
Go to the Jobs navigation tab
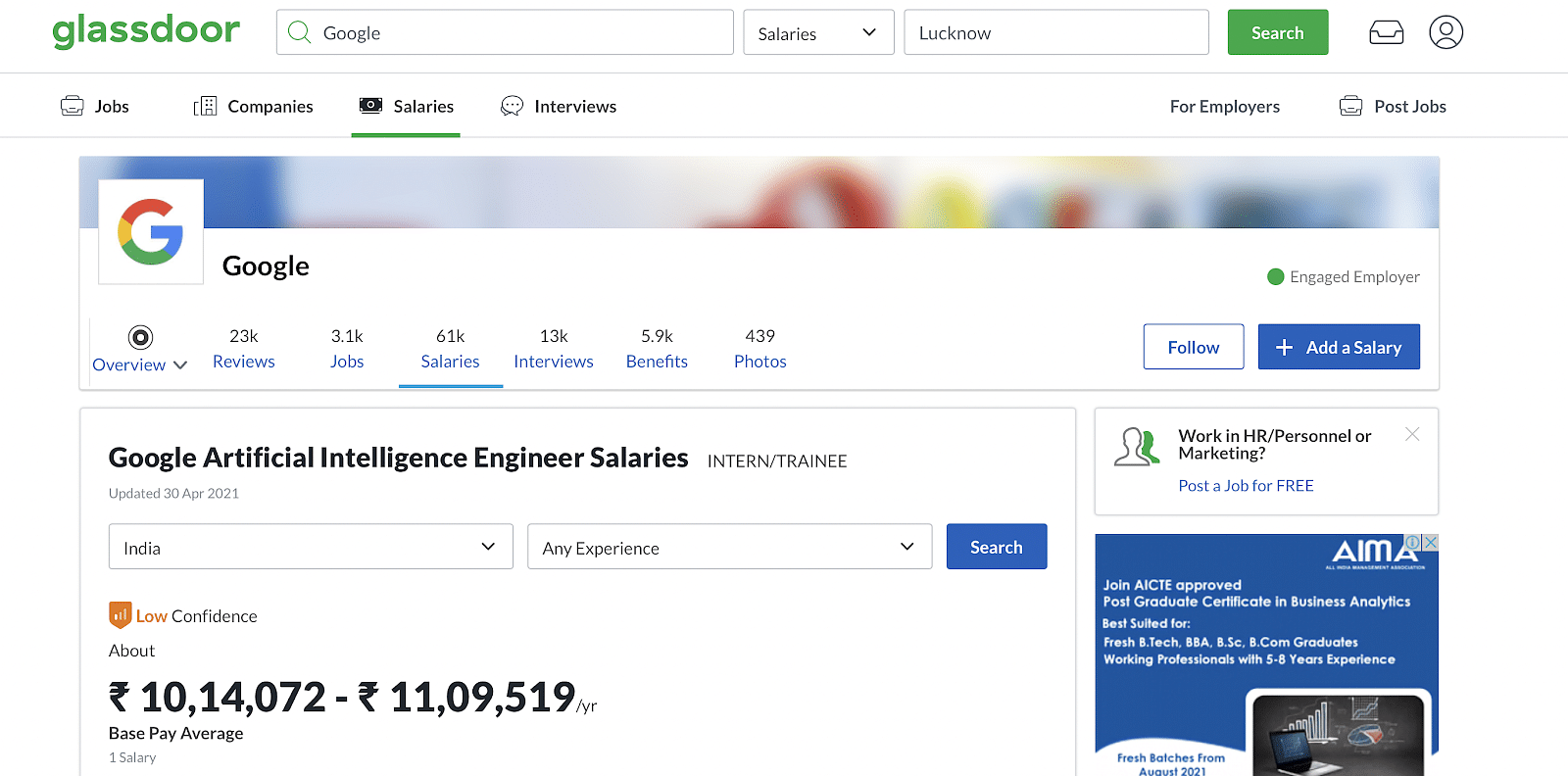tap(95, 106)
